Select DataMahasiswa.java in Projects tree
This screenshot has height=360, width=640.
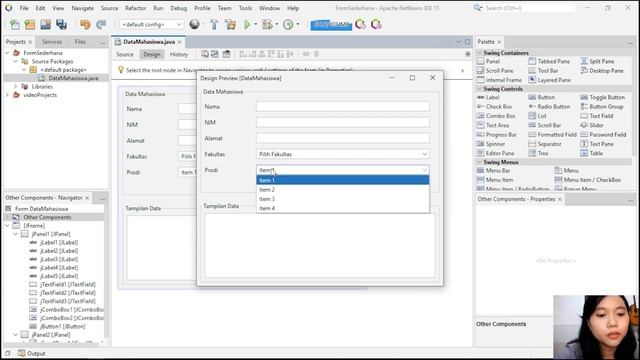pos(73,78)
